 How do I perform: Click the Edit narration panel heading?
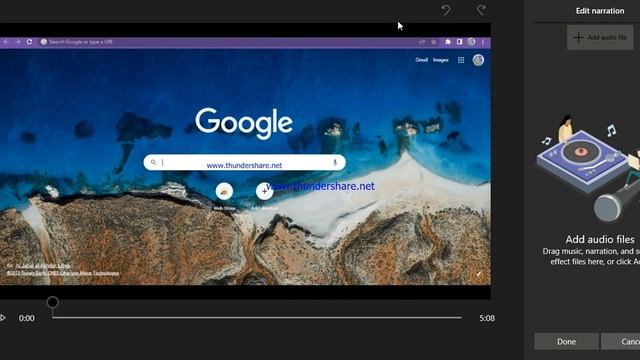click(x=600, y=11)
